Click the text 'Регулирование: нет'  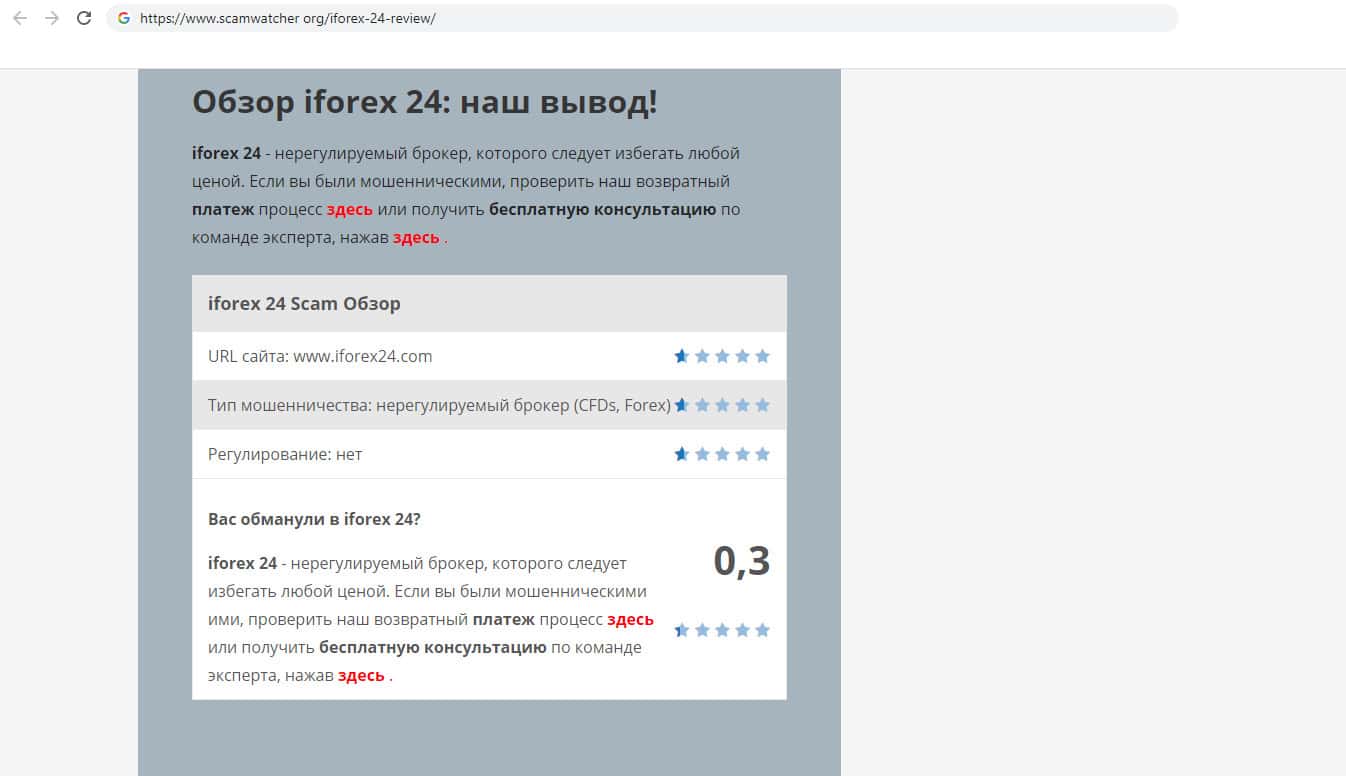click(285, 454)
